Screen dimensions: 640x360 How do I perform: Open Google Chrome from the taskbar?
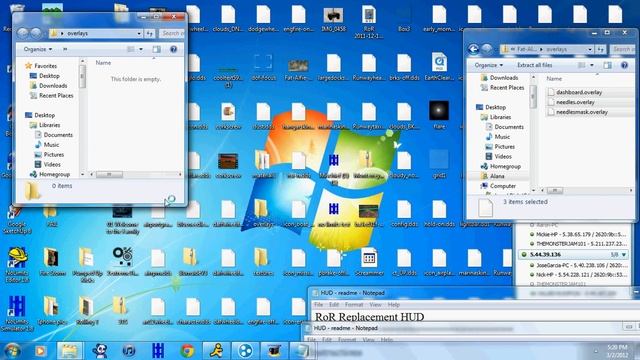(x=187, y=351)
